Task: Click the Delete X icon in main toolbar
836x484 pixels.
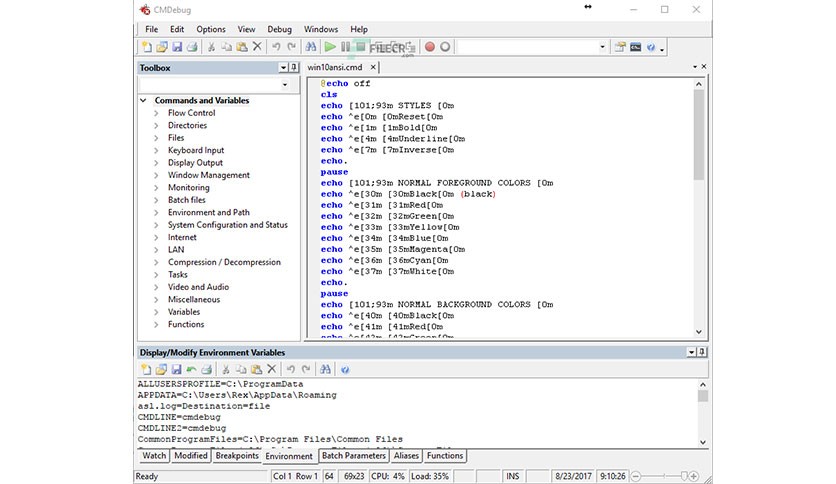Action: [257, 47]
